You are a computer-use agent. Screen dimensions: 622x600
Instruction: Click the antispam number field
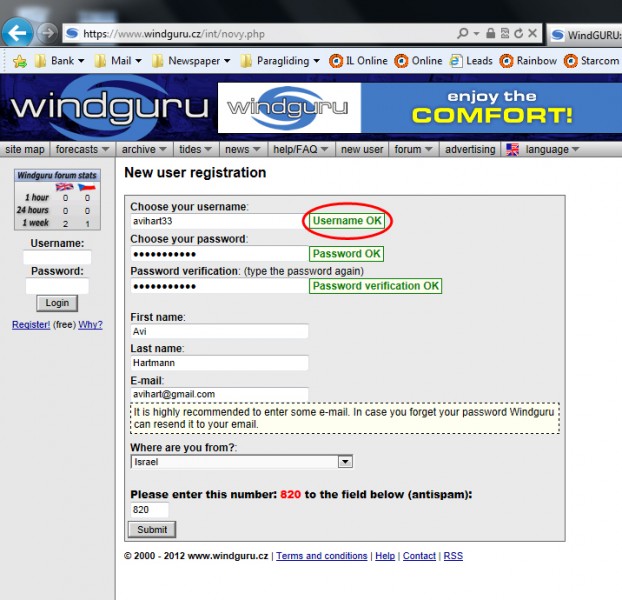pyautogui.click(x=150, y=510)
